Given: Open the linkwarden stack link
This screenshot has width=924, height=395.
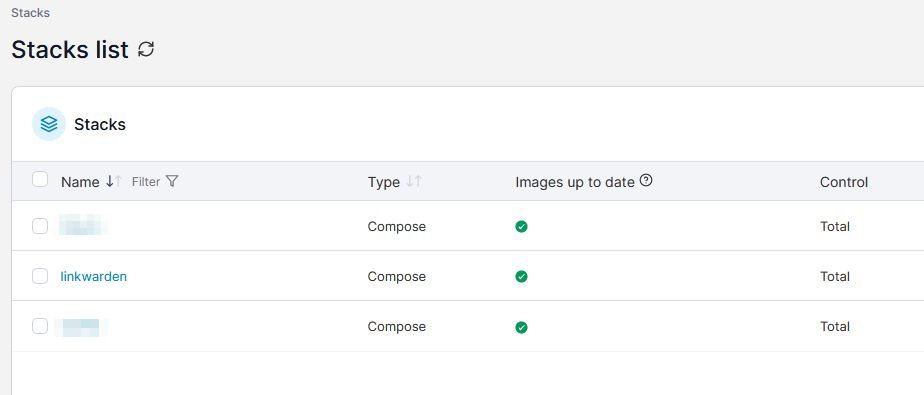Looking at the screenshot, I should [94, 276].
